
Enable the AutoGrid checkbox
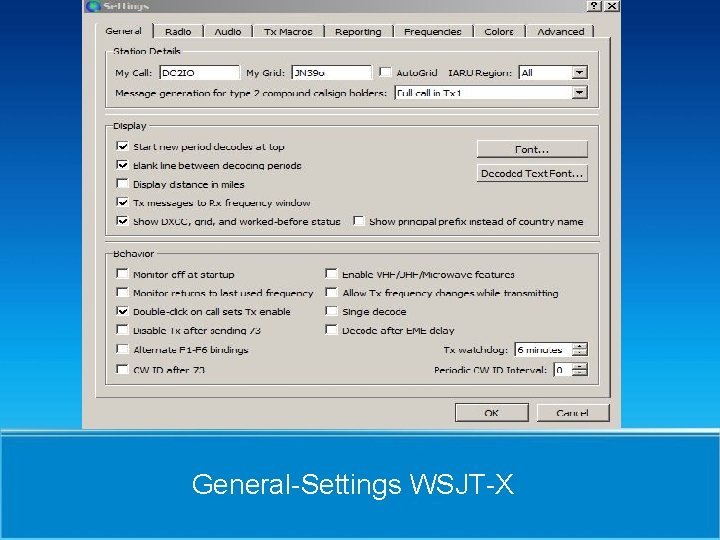coord(385,72)
